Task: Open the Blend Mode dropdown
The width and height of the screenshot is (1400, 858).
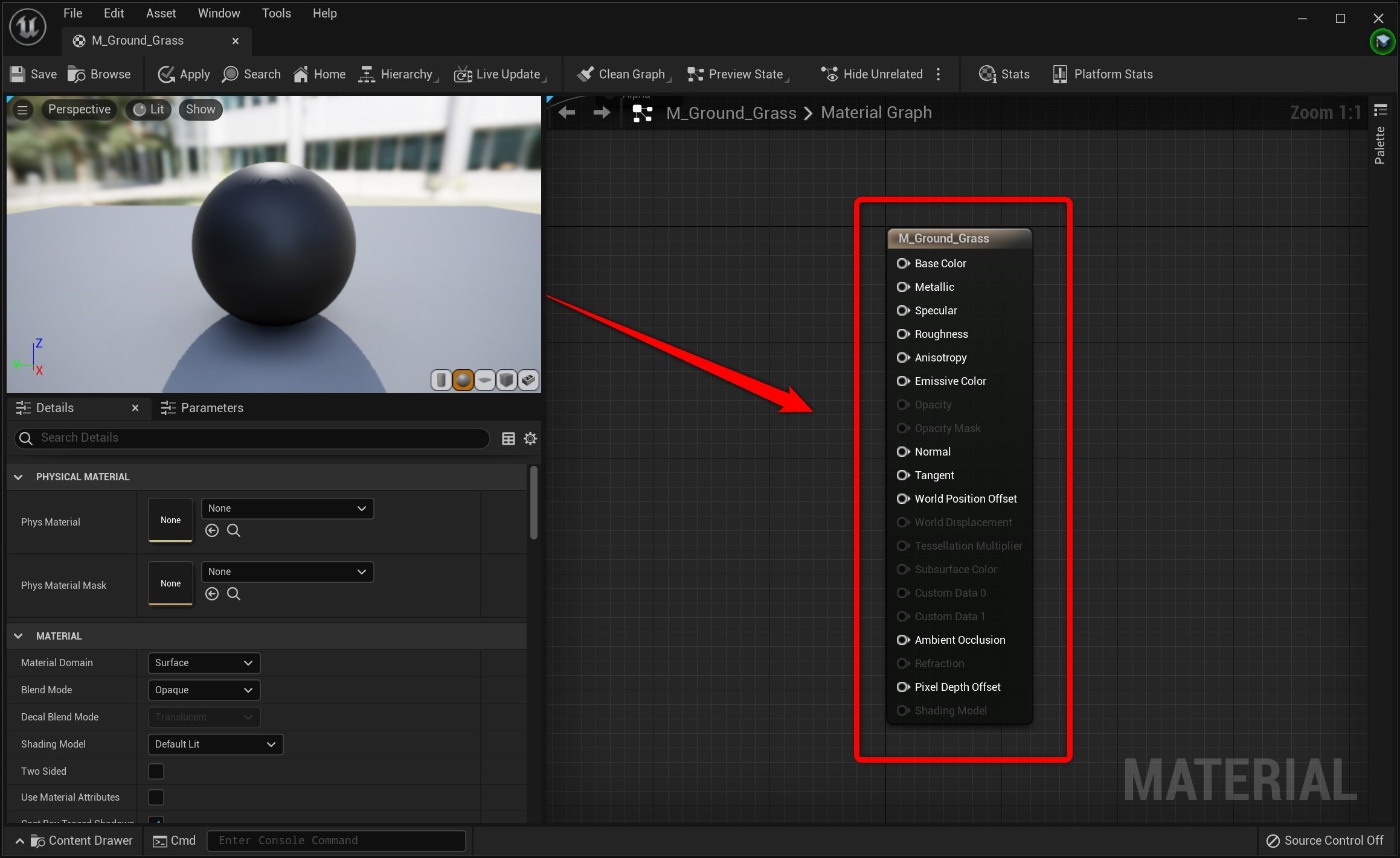Action: 203,690
